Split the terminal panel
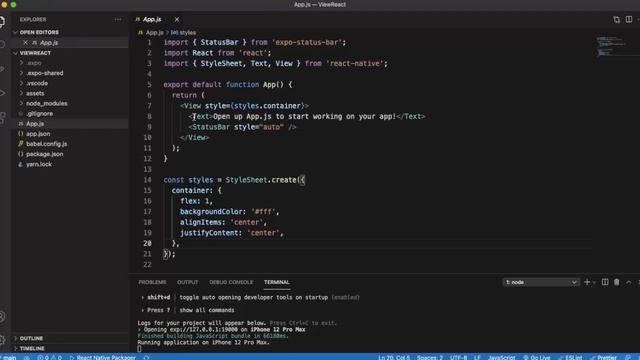Viewport: 640px width, 360px height. pyautogui.click(x=605, y=282)
